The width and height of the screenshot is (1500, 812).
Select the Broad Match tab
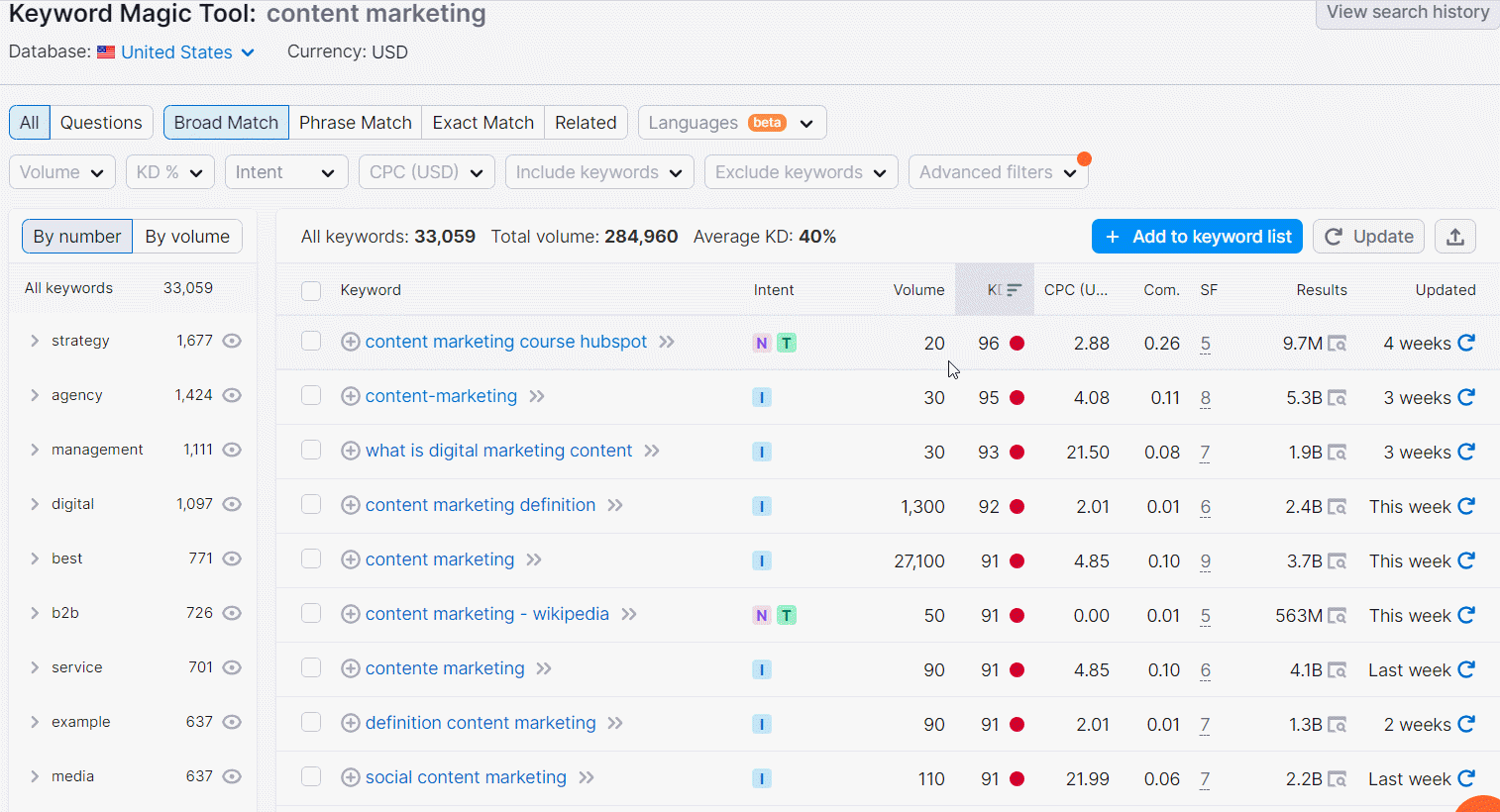point(226,123)
